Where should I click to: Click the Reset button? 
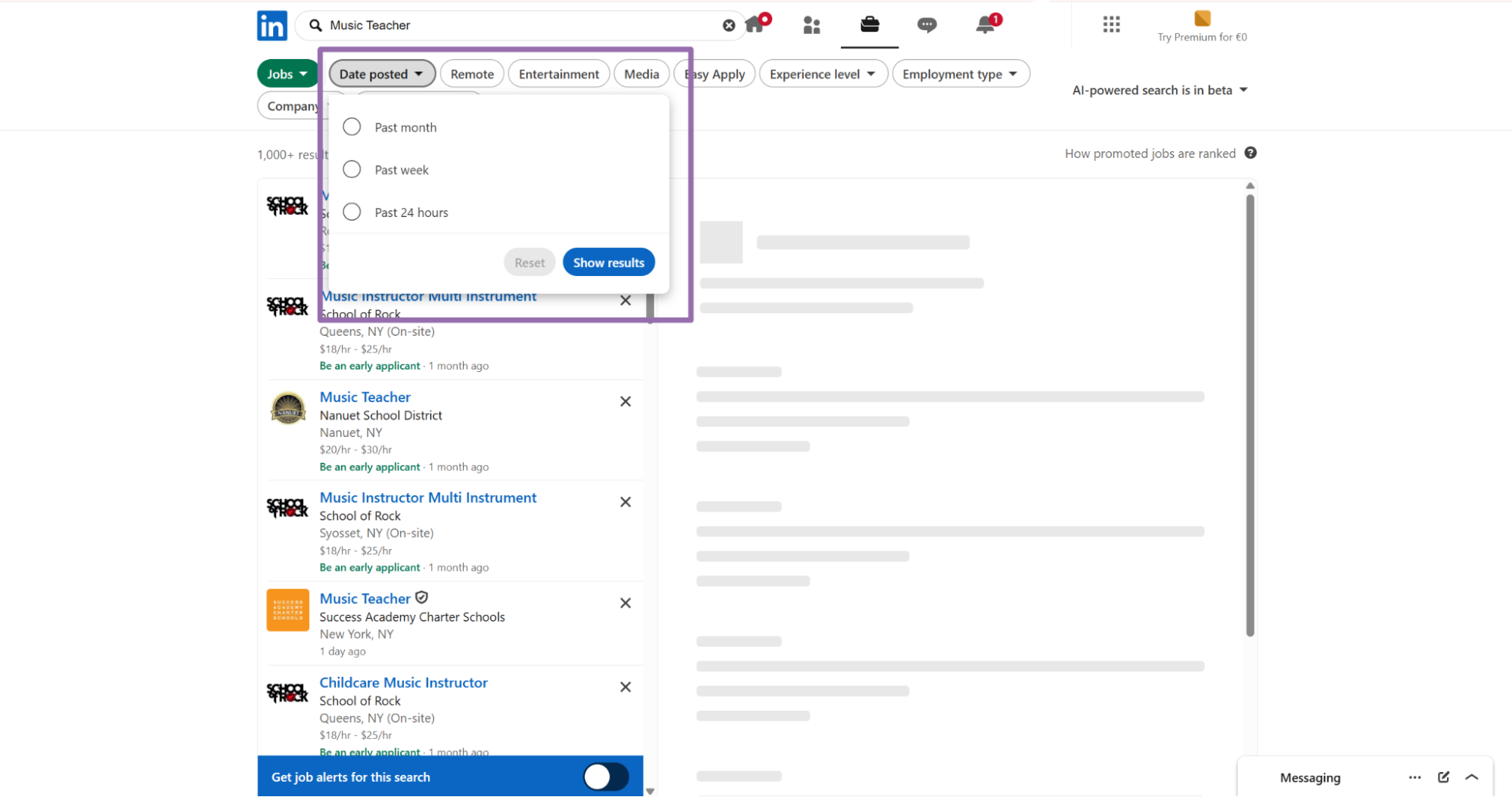point(529,262)
